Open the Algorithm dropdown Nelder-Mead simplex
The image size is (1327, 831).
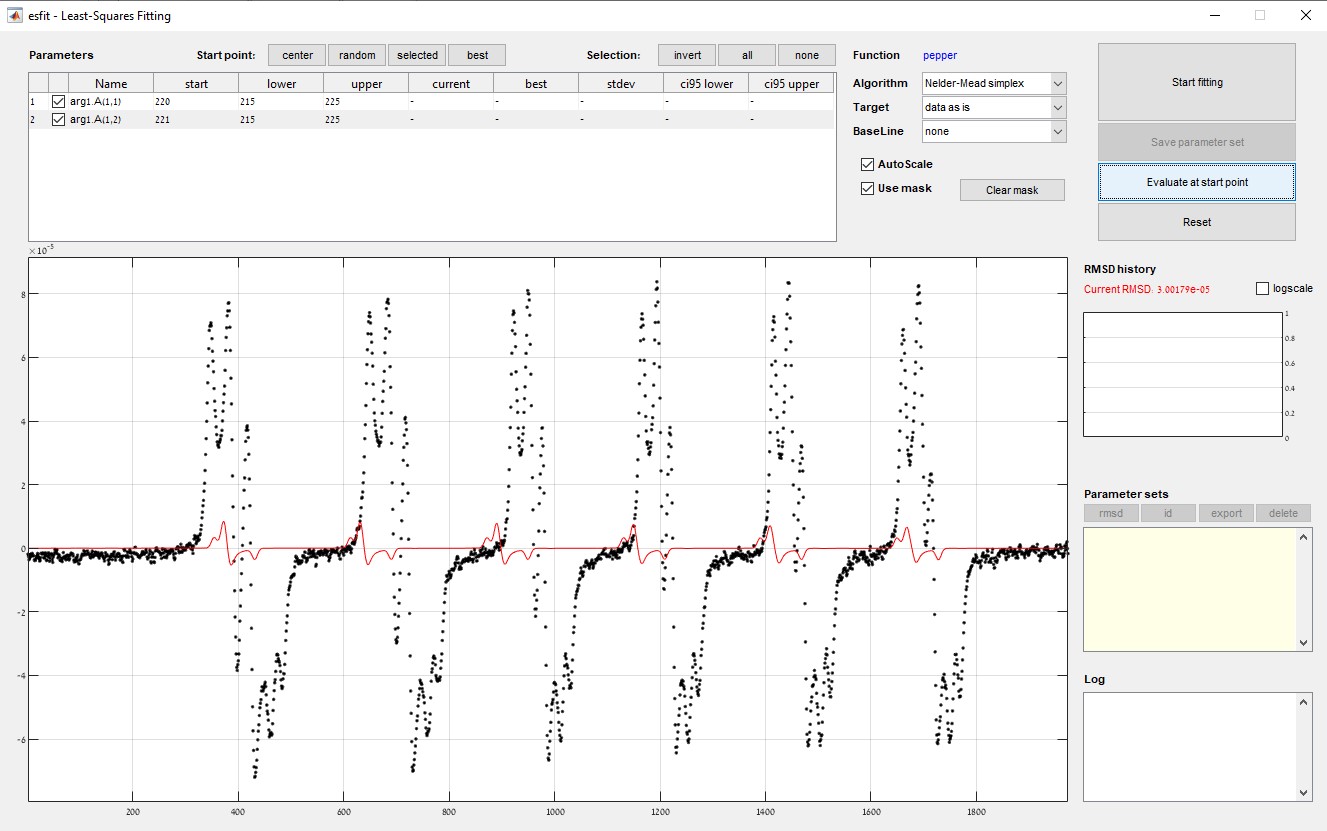[x=994, y=83]
